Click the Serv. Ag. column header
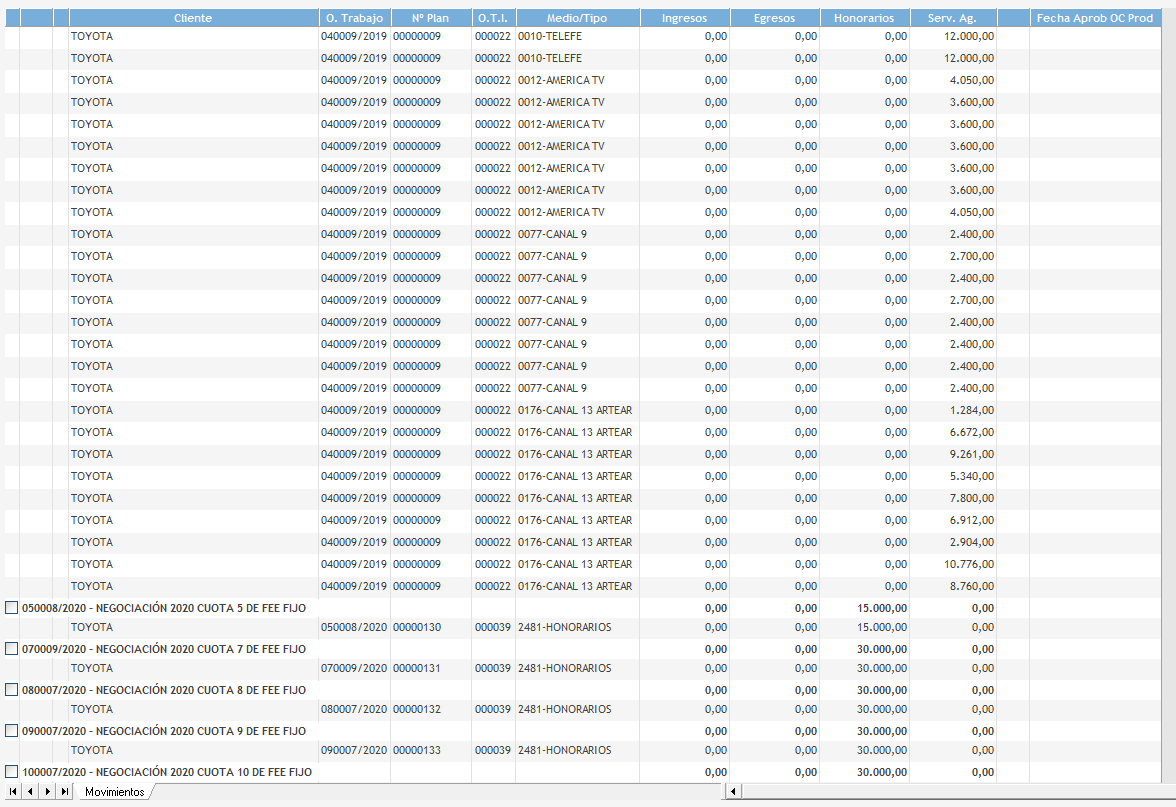The image size is (1176, 807). click(x=953, y=18)
